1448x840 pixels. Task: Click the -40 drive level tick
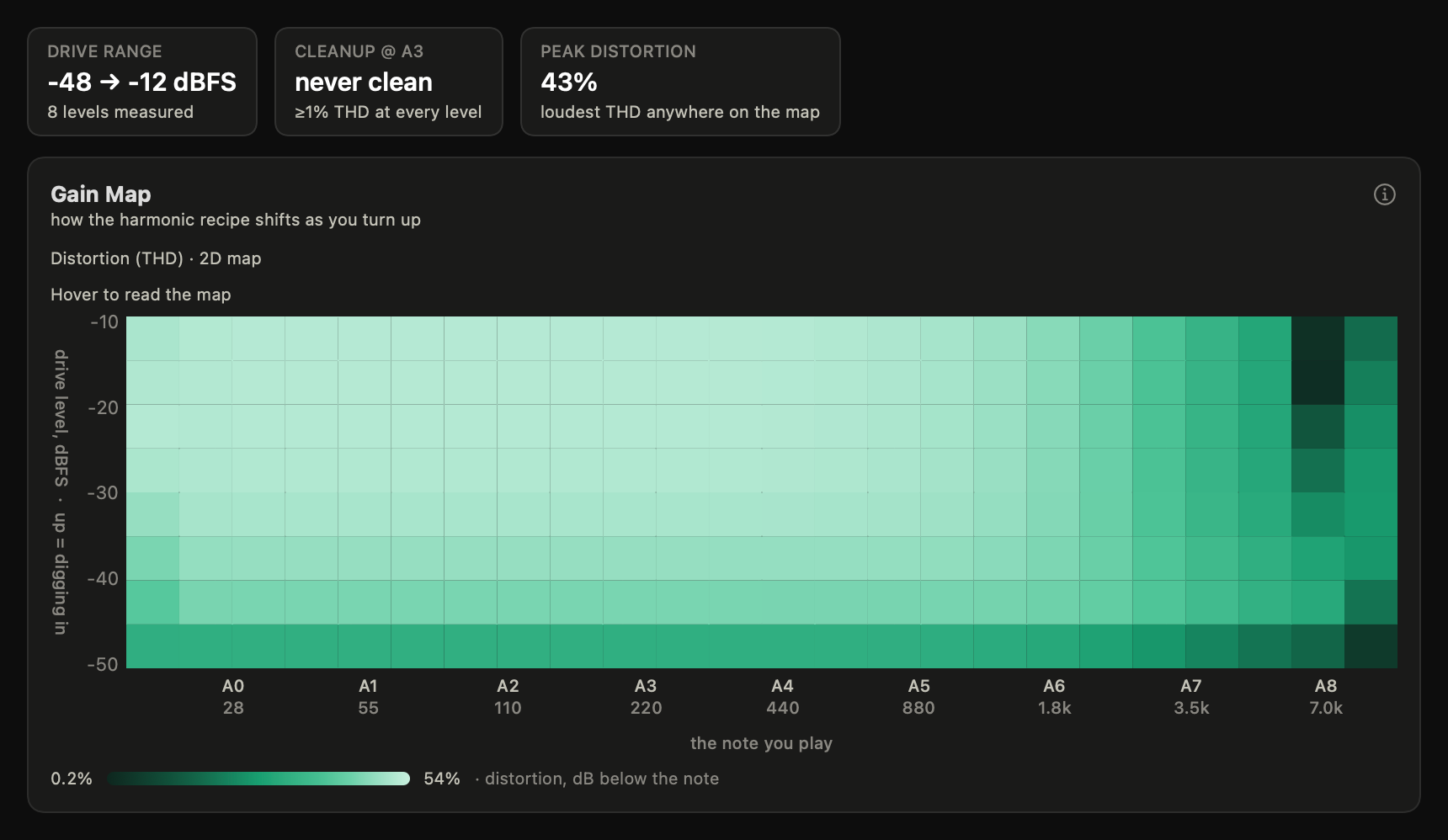coord(104,578)
